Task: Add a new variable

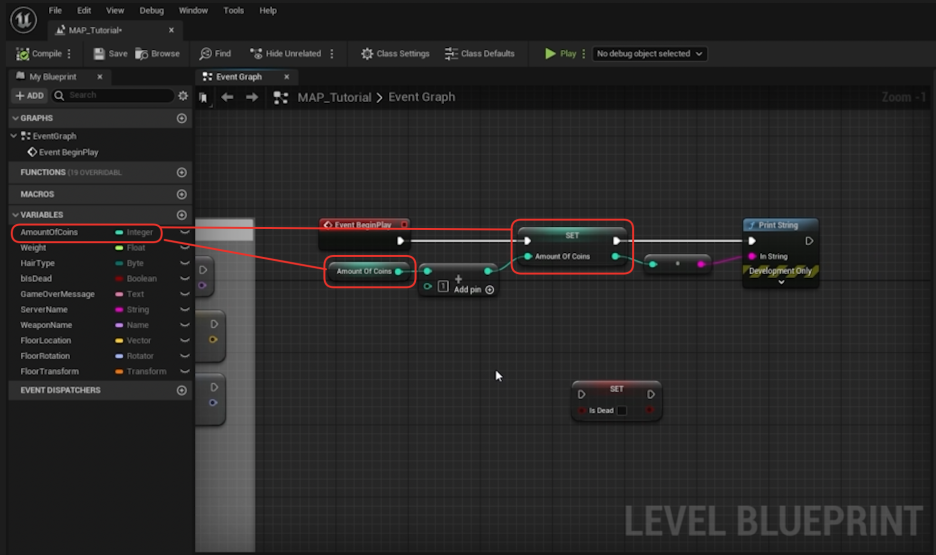Action: [x=181, y=215]
